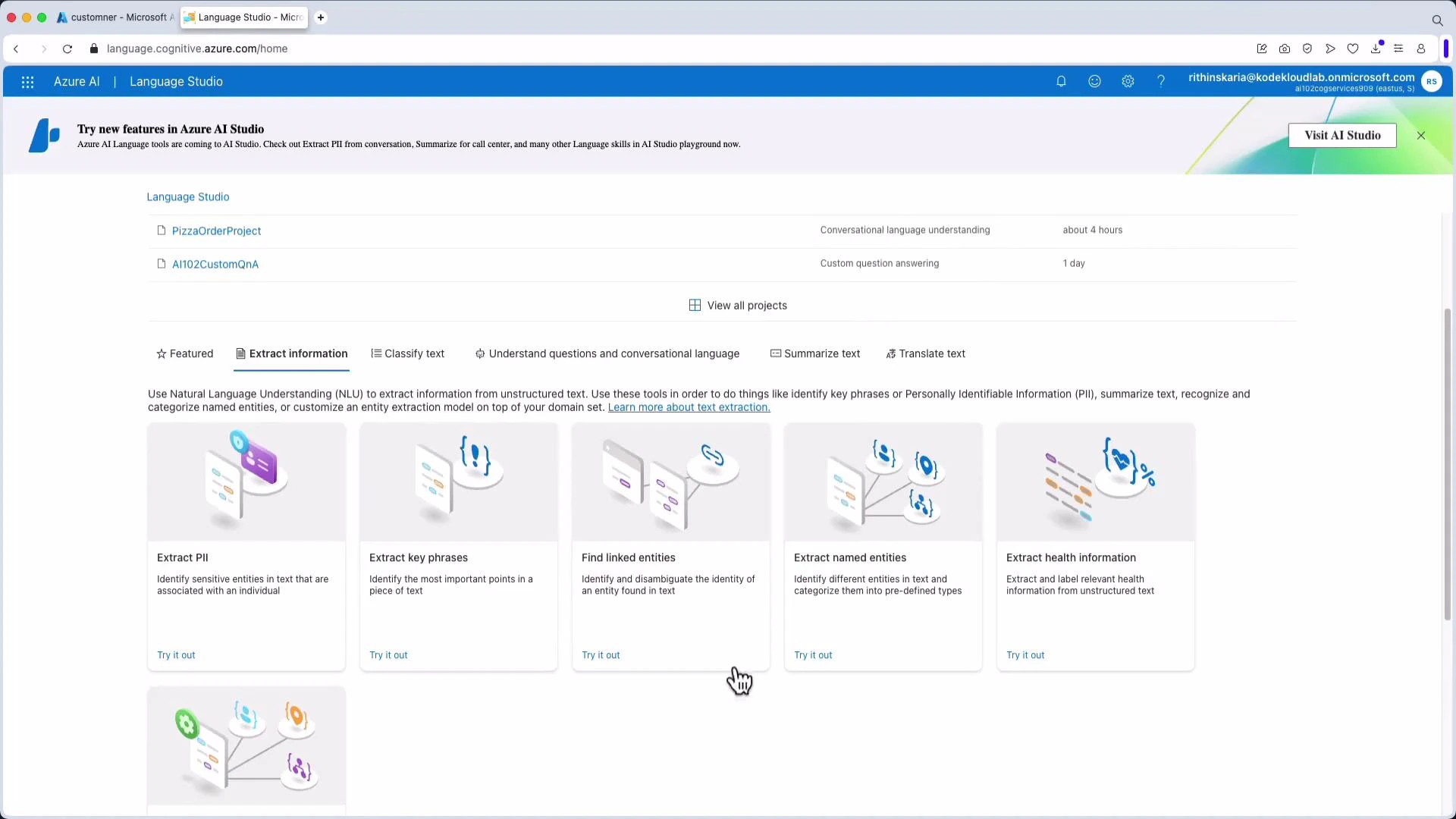Open the feedback smiley icon
This screenshot has width=1456, height=819.
point(1094,81)
